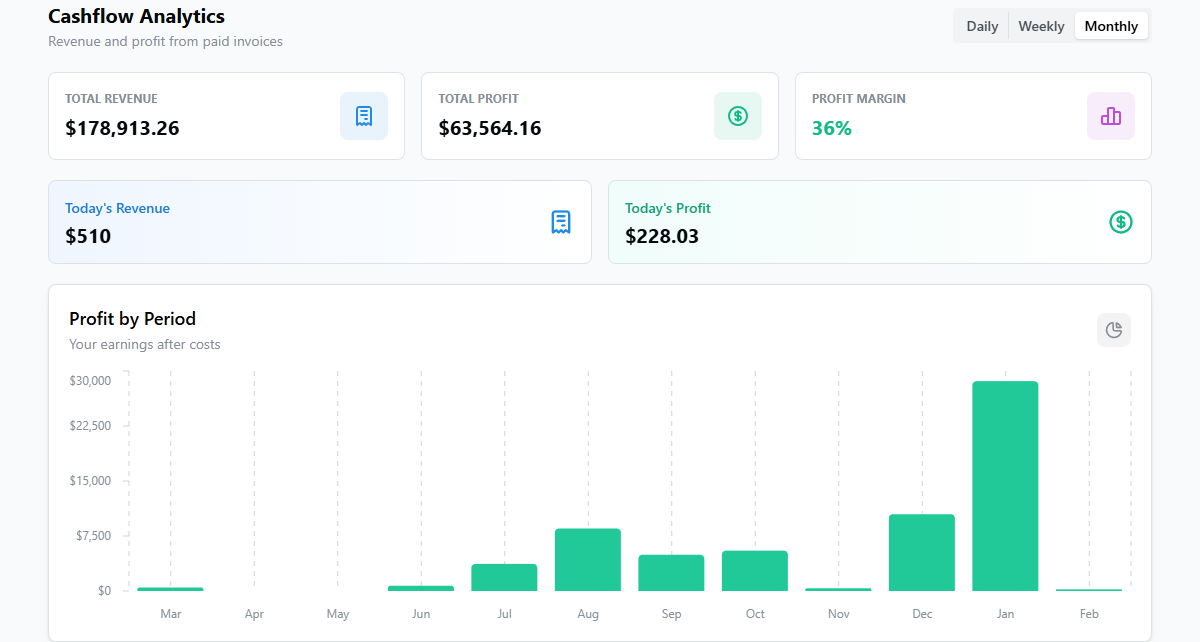Click the October profit bar
The width and height of the screenshot is (1200, 642).
pos(755,570)
